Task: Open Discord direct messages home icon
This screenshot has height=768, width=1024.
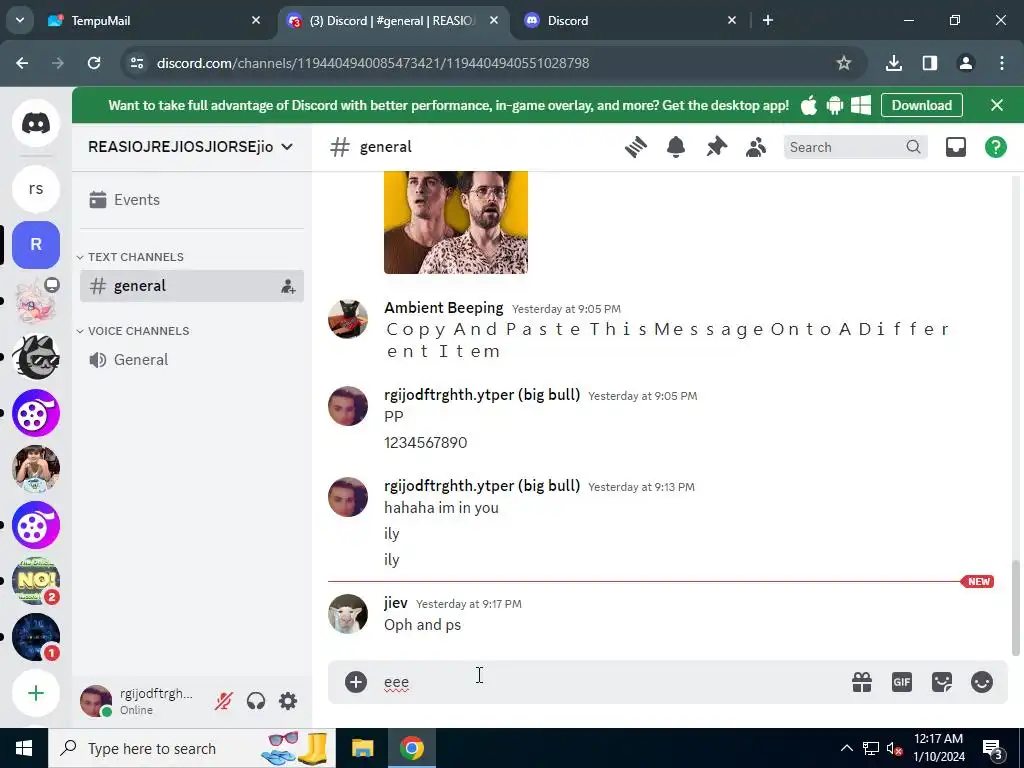Action: pos(36,123)
